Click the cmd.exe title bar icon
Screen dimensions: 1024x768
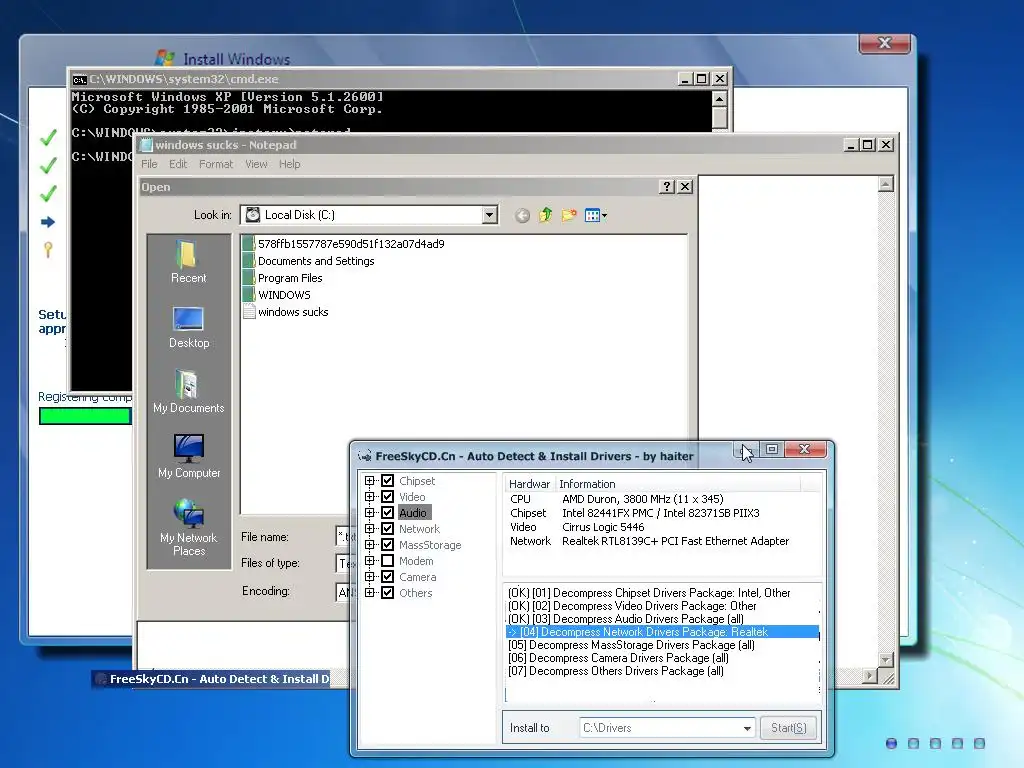(80, 79)
